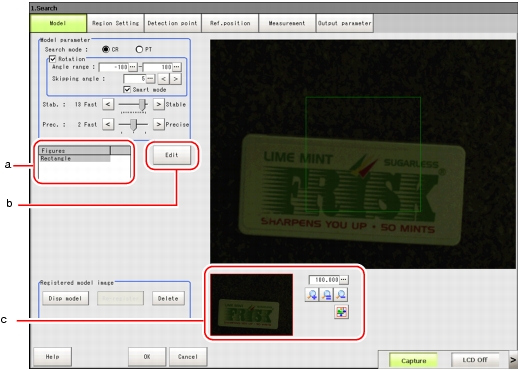Viewport: 520px width, 370px height.
Task: Click the fit image to view icon
Action: point(341,312)
